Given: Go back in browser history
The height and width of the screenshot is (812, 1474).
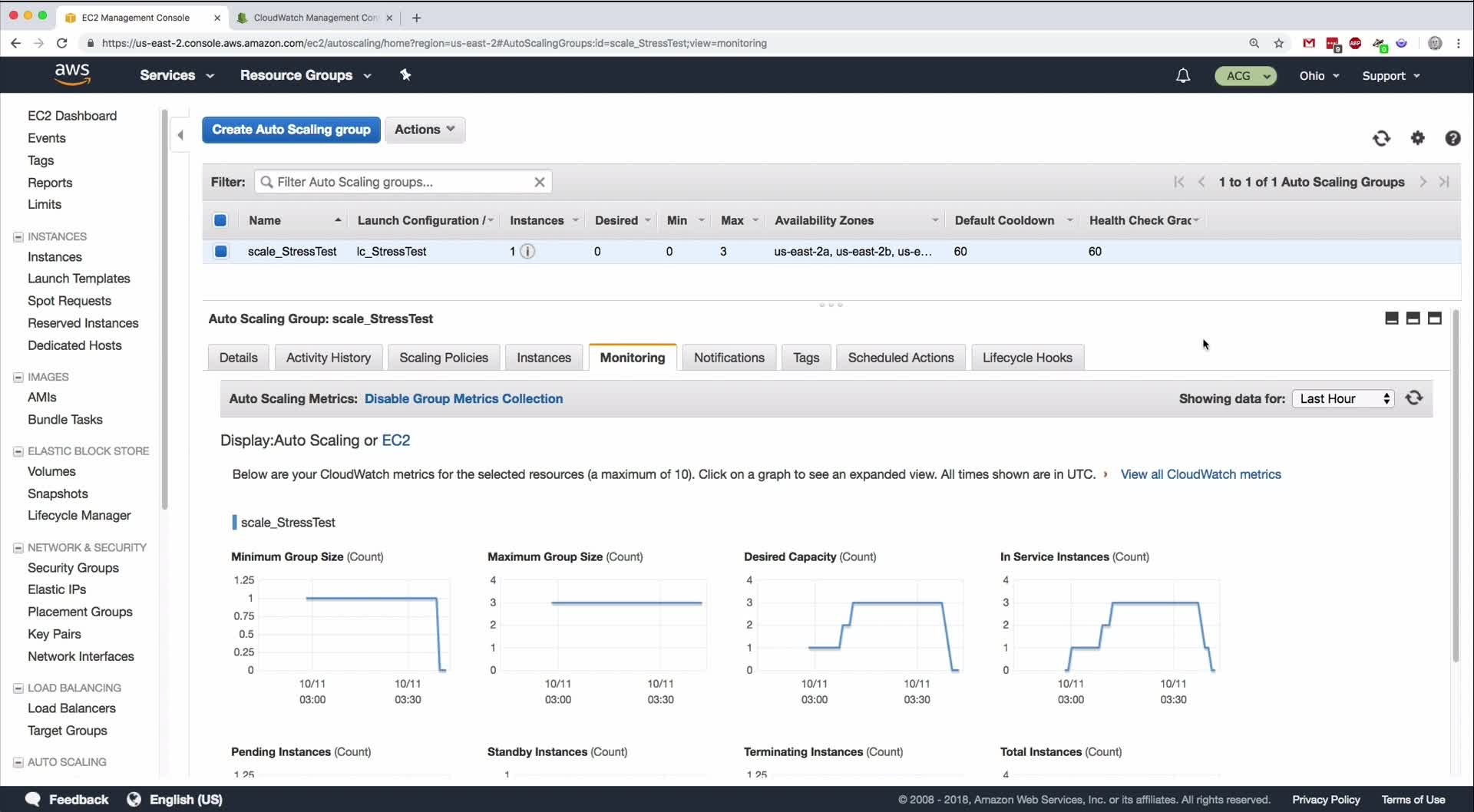Looking at the screenshot, I should (x=15, y=43).
